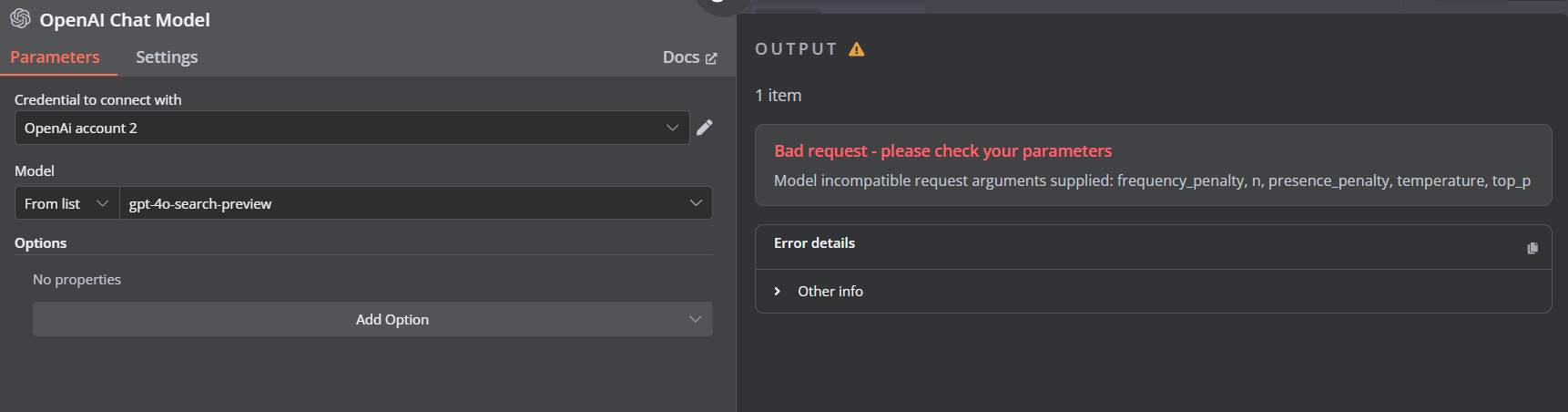The width and height of the screenshot is (1568, 412).
Task: Open the Add Option dropdown
Action: [372, 319]
